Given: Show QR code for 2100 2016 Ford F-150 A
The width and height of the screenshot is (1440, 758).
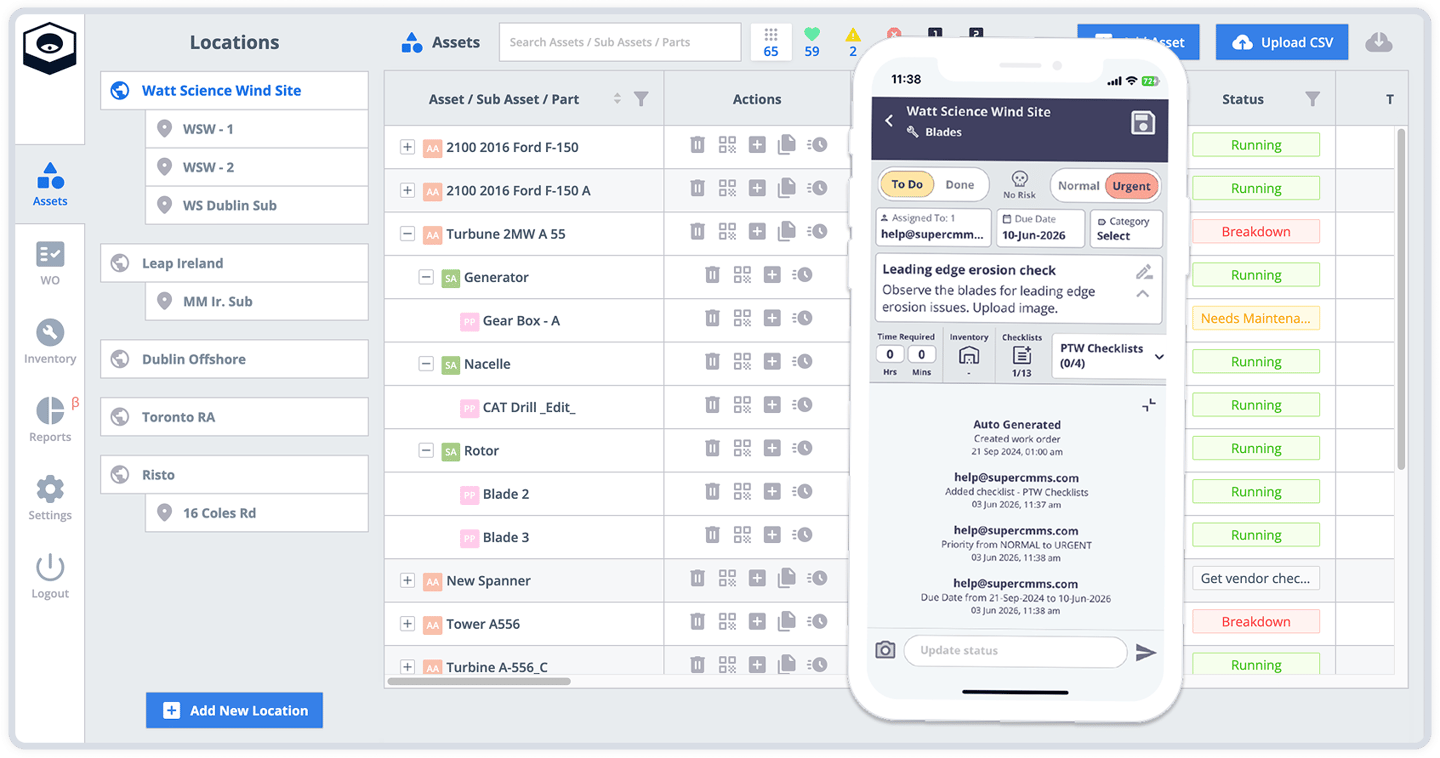Looking at the screenshot, I should pyautogui.click(x=727, y=189).
